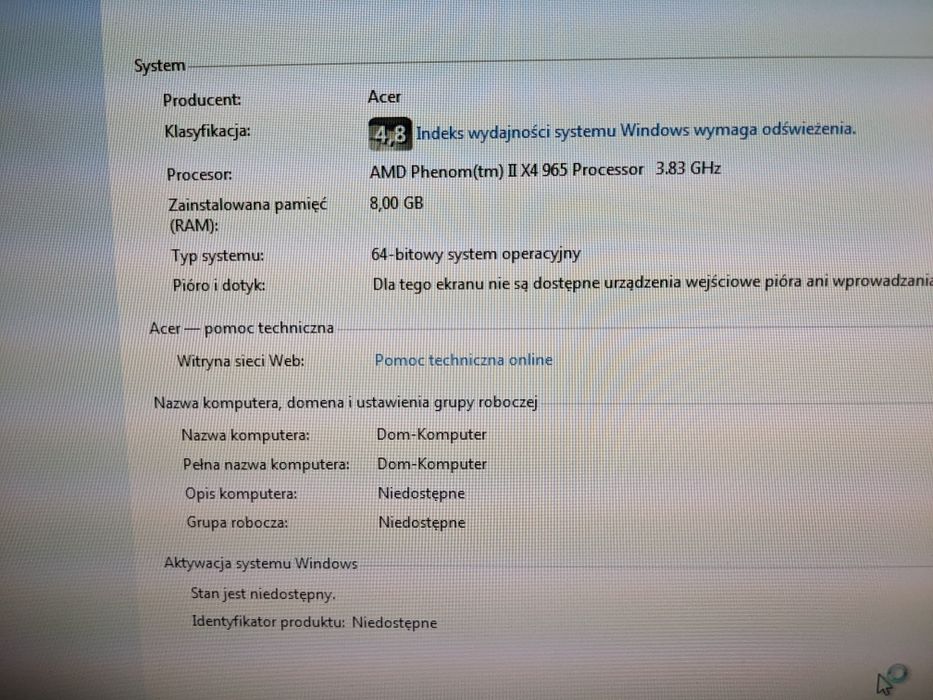Image resolution: width=933 pixels, height=700 pixels.
Task: Click the Zainstalowana pamięć (RAM): label
Action: (248, 215)
